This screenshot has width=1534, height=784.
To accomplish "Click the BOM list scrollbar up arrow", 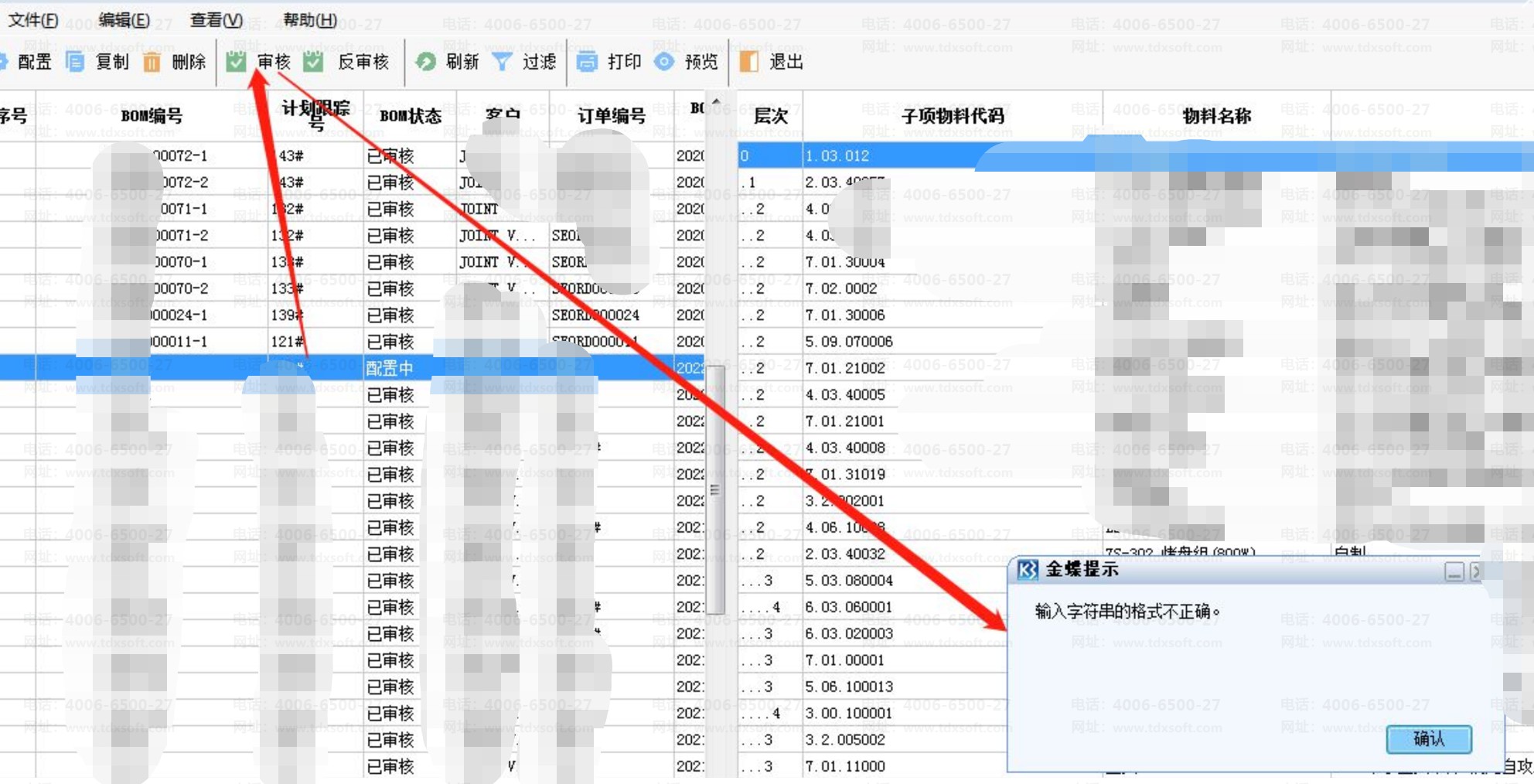I will (x=715, y=102).
